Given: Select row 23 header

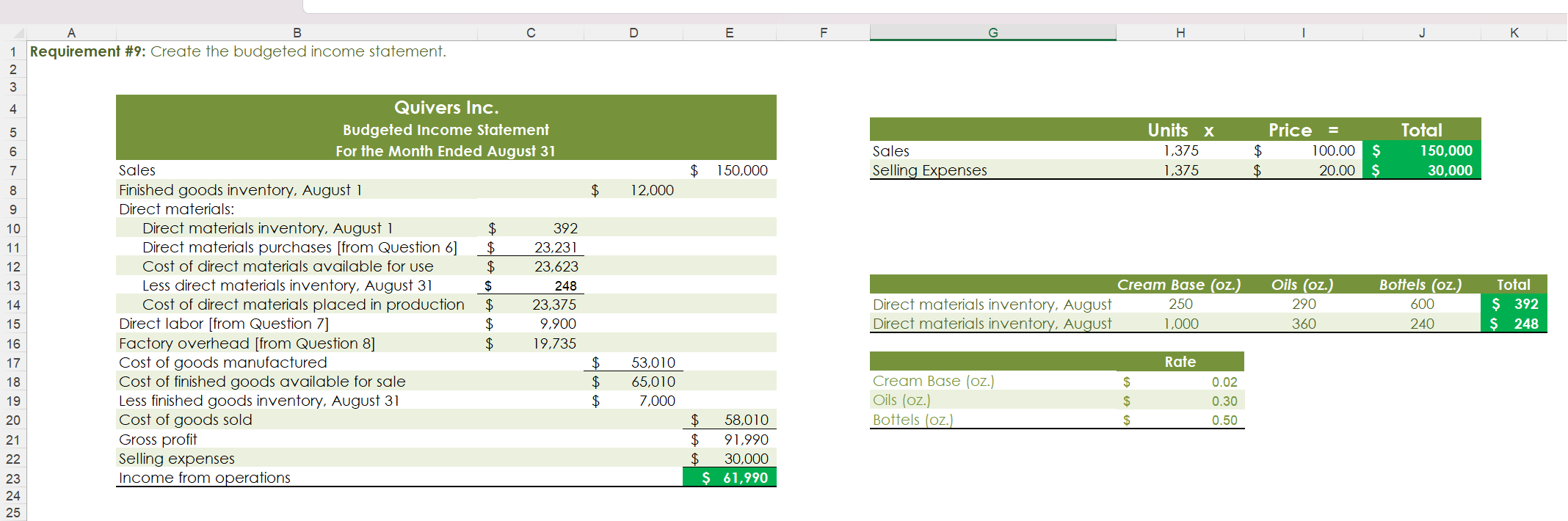Looking at the screenshot, I should (13, 478).
